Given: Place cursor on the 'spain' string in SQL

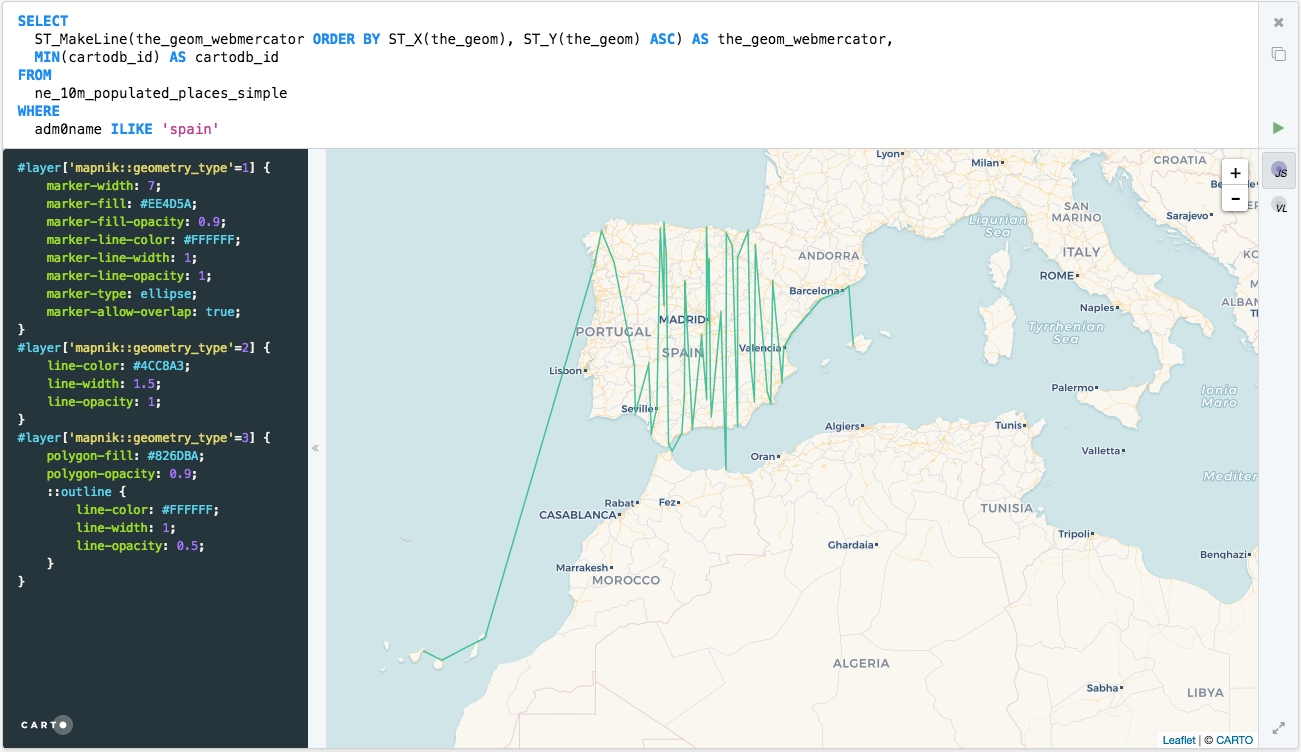Looking at the screenshot, I should pos(192,129).
